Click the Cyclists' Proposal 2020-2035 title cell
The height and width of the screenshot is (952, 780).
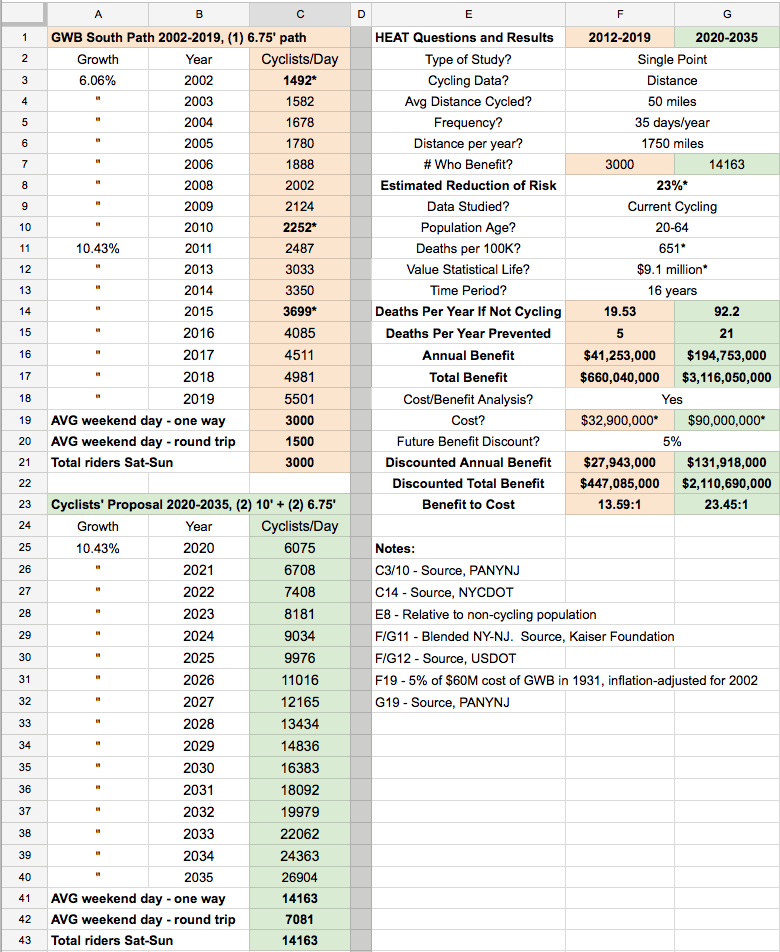pos(198,504)
